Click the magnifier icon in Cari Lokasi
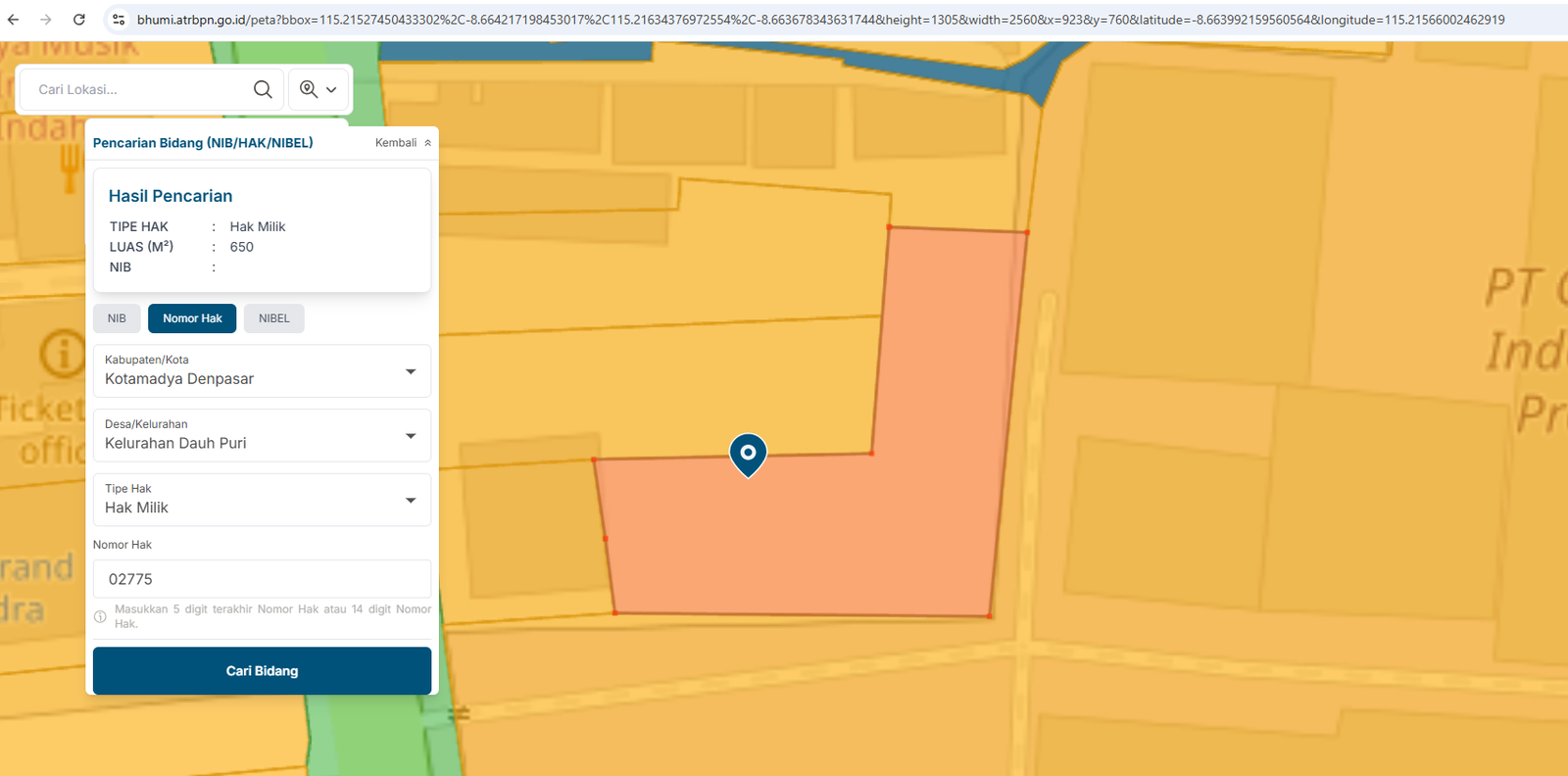This screenshot has width=1568, height=776. 263,89
